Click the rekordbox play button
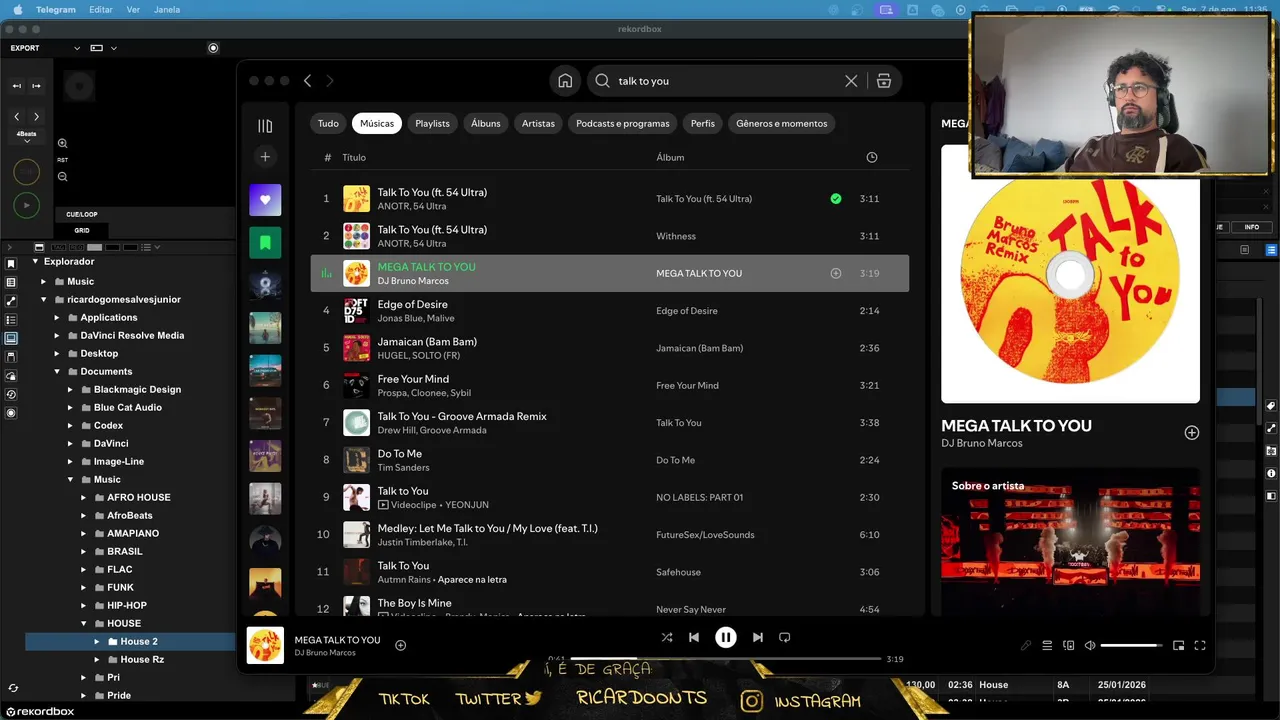Viewport: 1280px width, 720px height. [27, 205]
